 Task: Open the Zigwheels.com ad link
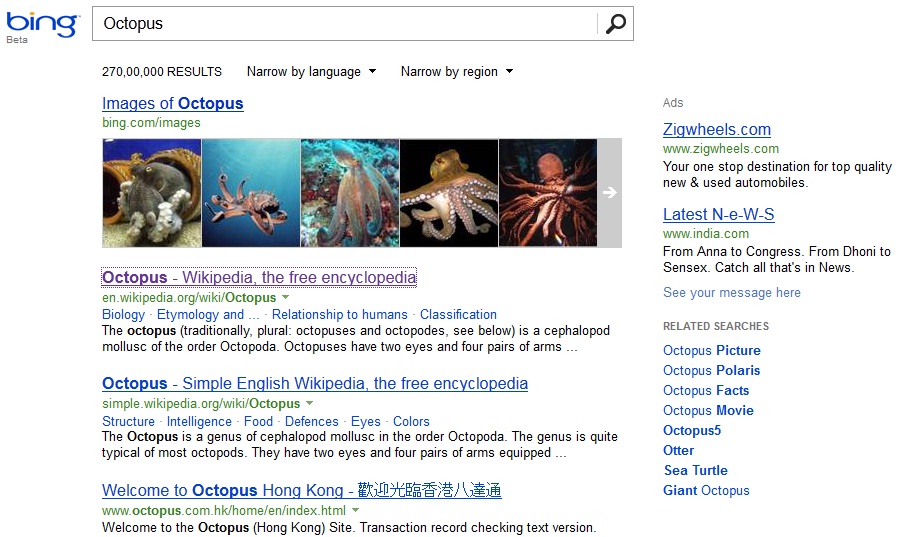[x=717, y=129]
